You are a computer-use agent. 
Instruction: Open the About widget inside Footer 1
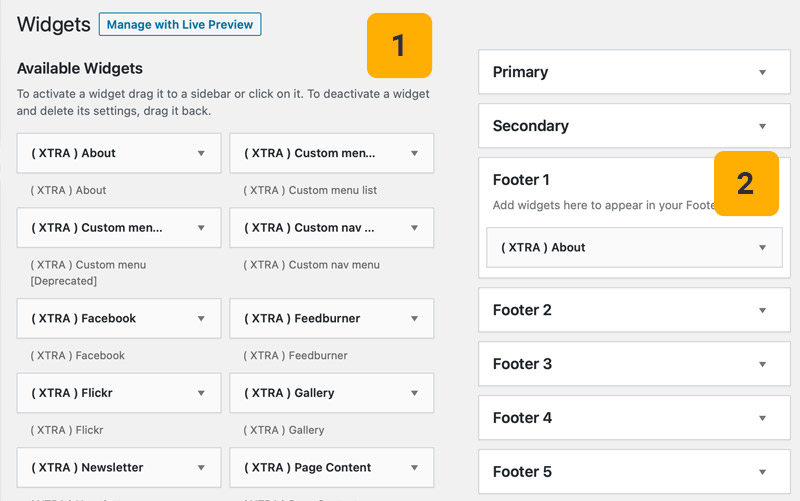[762, 247]
